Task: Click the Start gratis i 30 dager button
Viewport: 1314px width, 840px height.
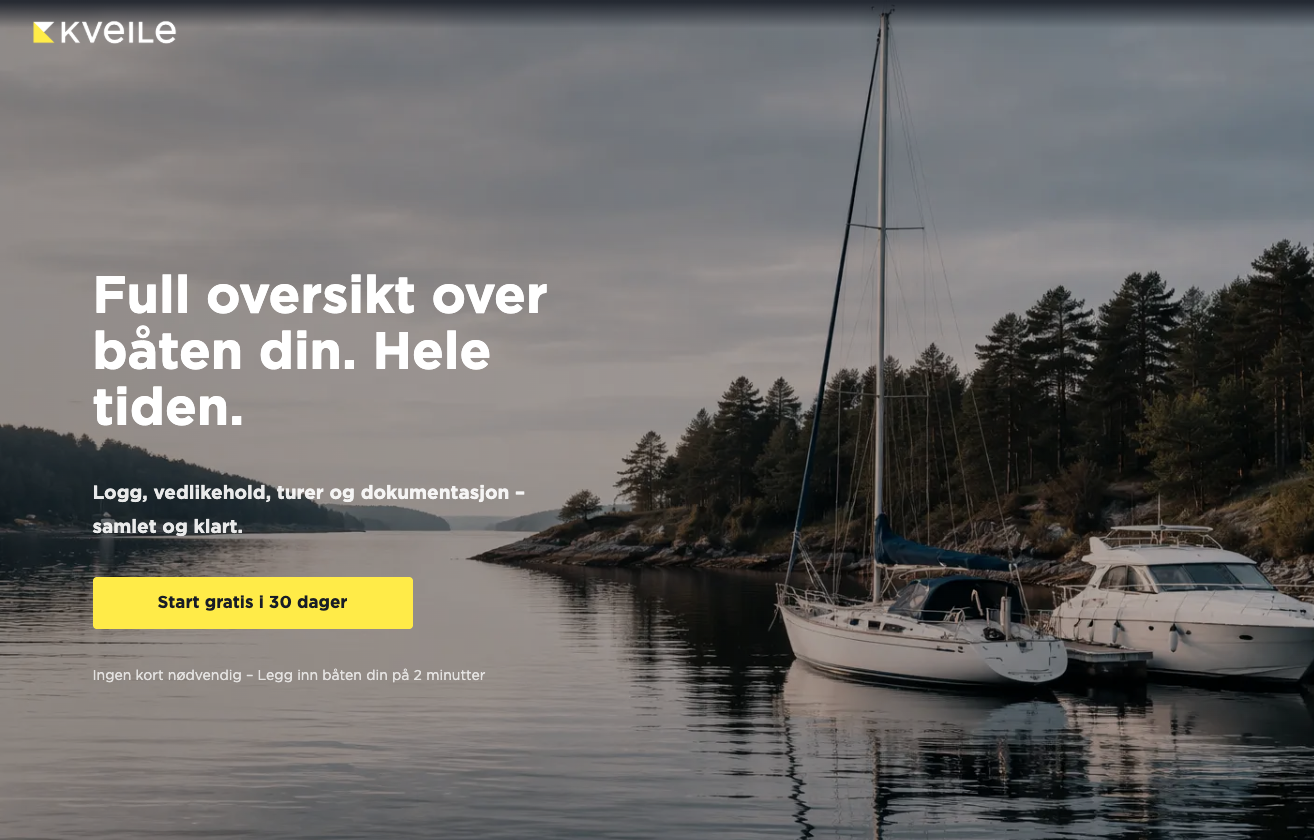Action: click(253, 603)
